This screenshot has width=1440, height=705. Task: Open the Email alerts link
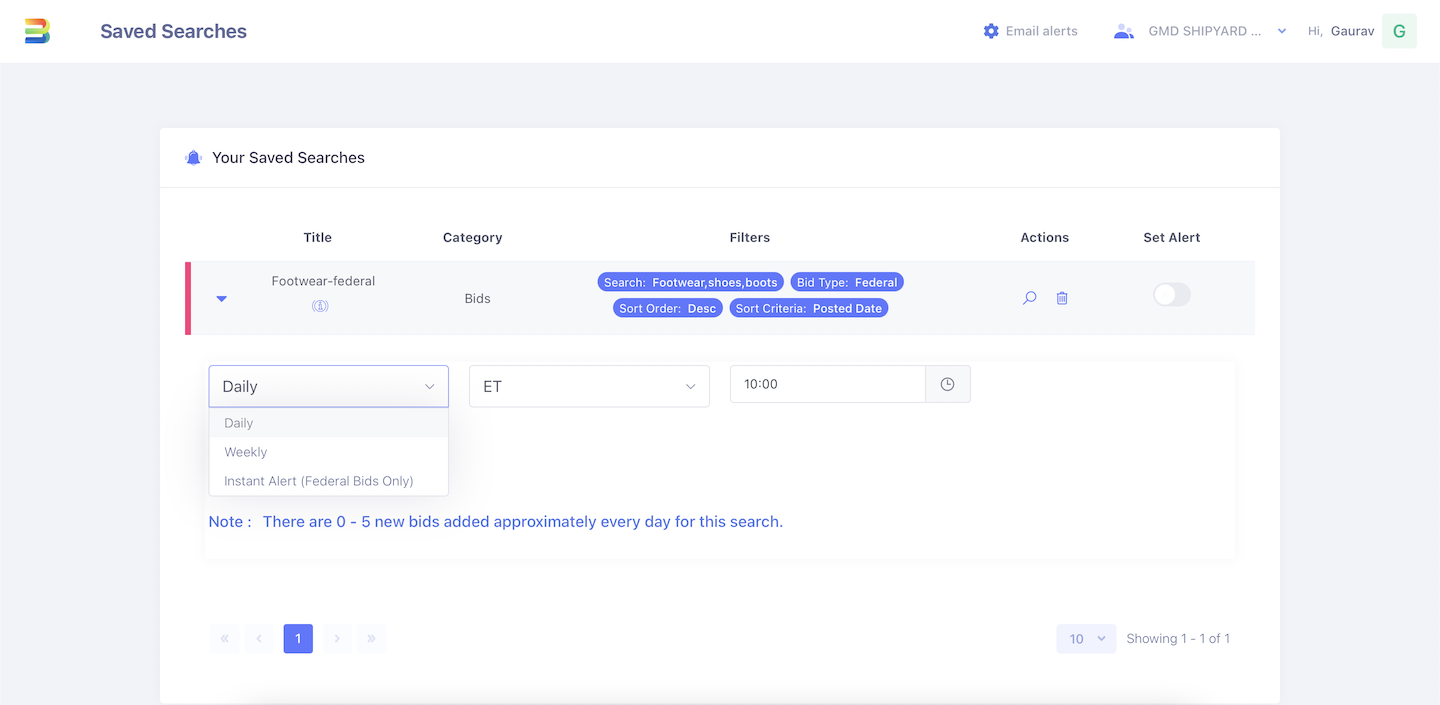pos(1041,30)
